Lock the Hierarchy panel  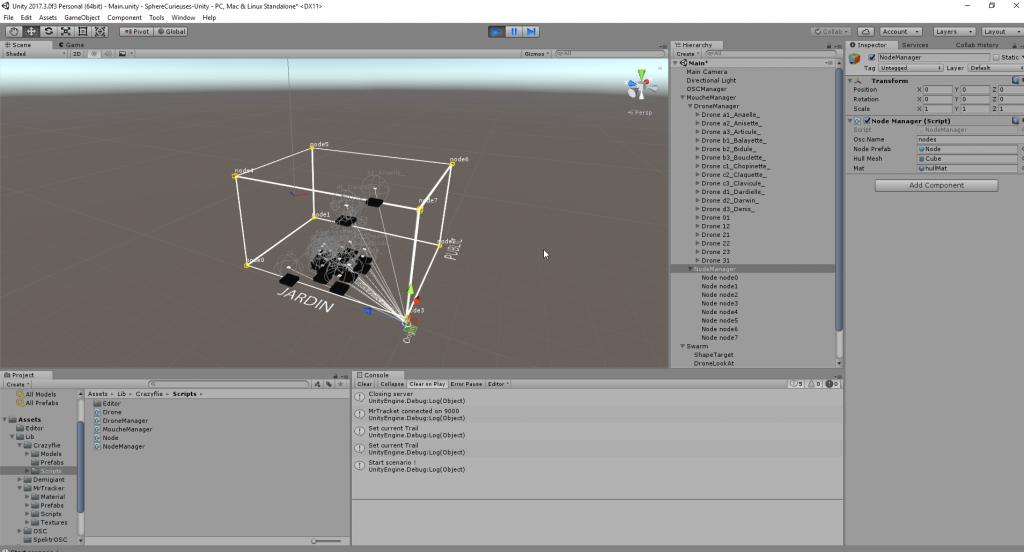pyautogui.click(x=829, y=46)
